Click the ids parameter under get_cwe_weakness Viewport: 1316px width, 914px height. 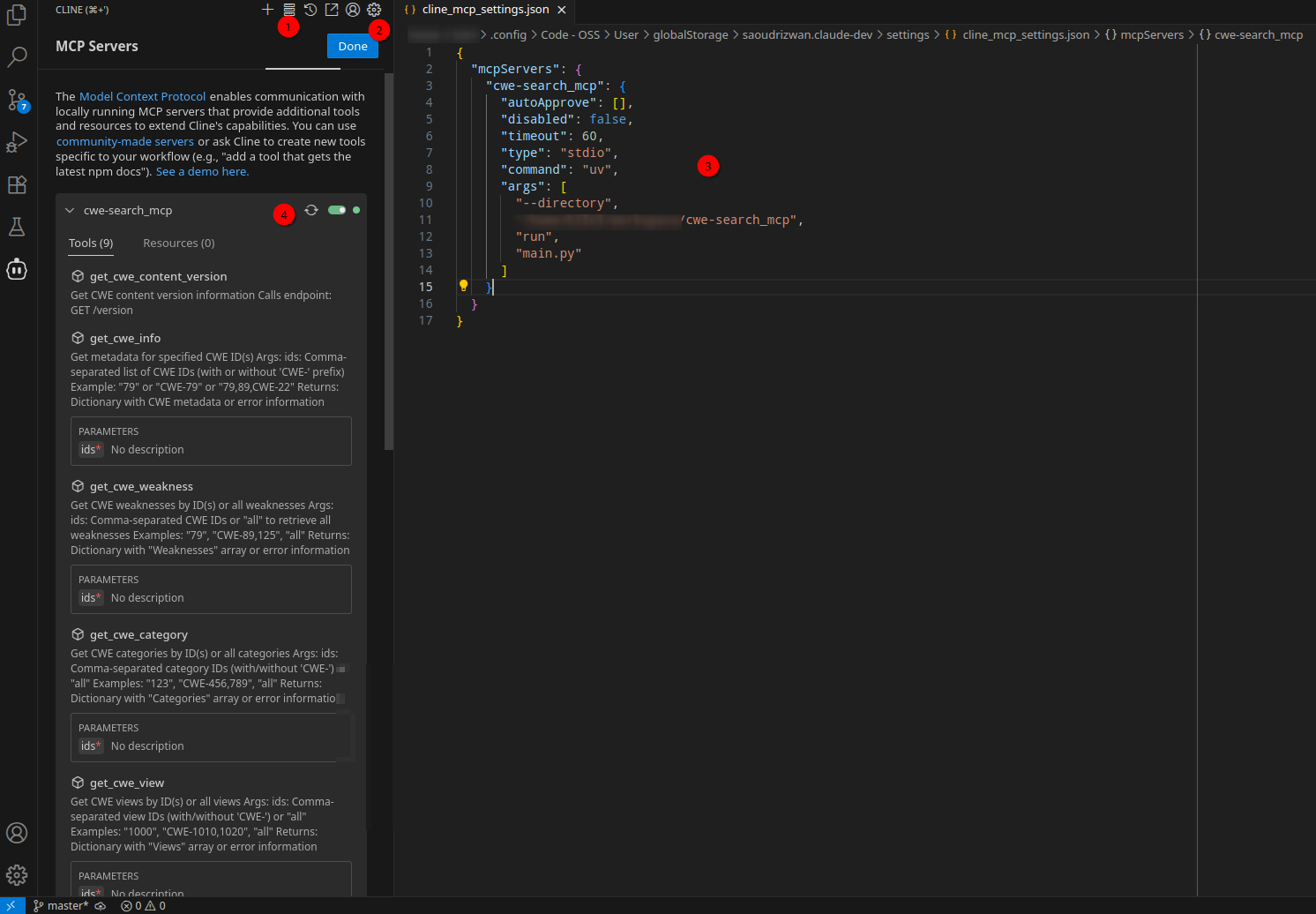coord(92,598)
